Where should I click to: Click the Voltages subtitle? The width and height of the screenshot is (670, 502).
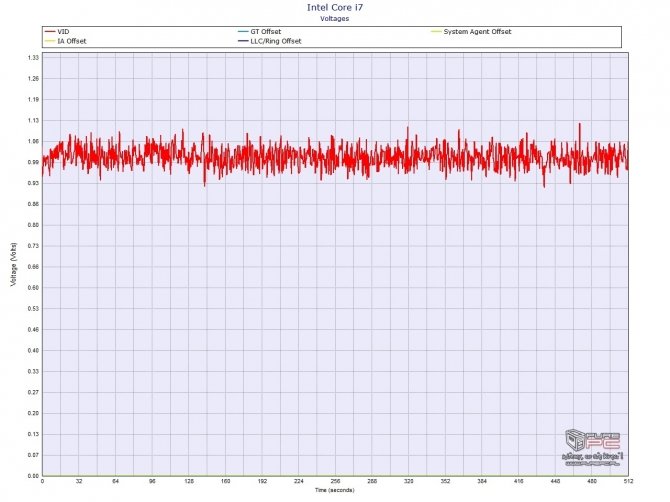(335, 18)
